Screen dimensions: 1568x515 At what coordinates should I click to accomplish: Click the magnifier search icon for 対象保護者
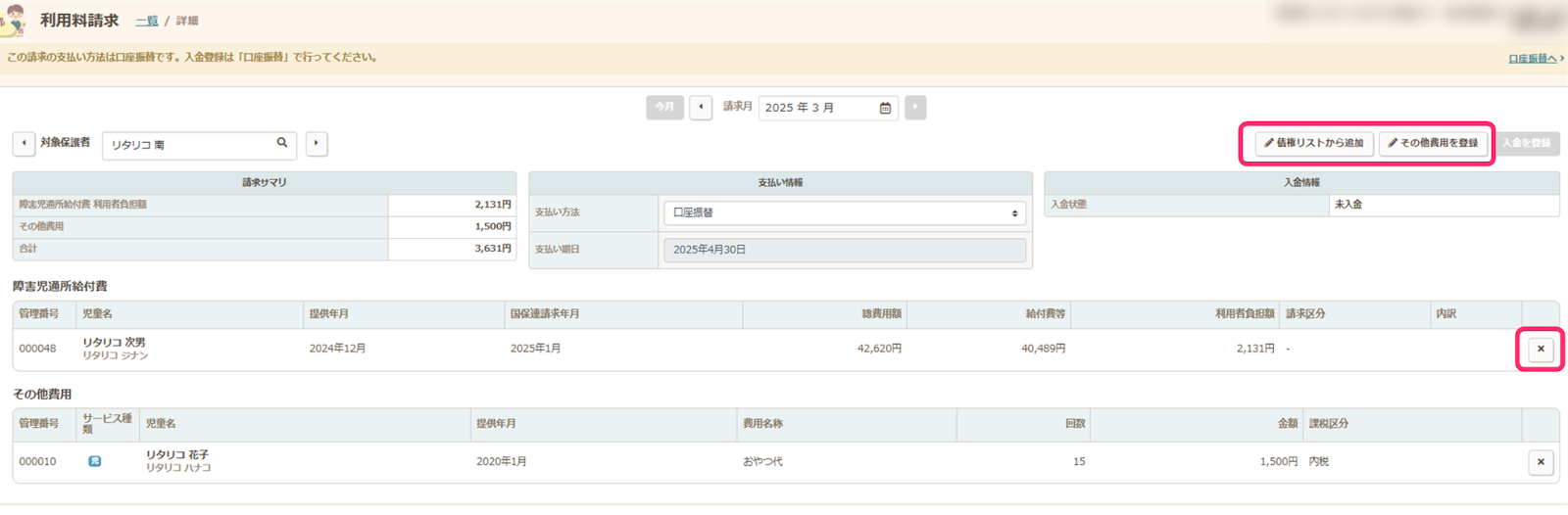coord(282,143)
